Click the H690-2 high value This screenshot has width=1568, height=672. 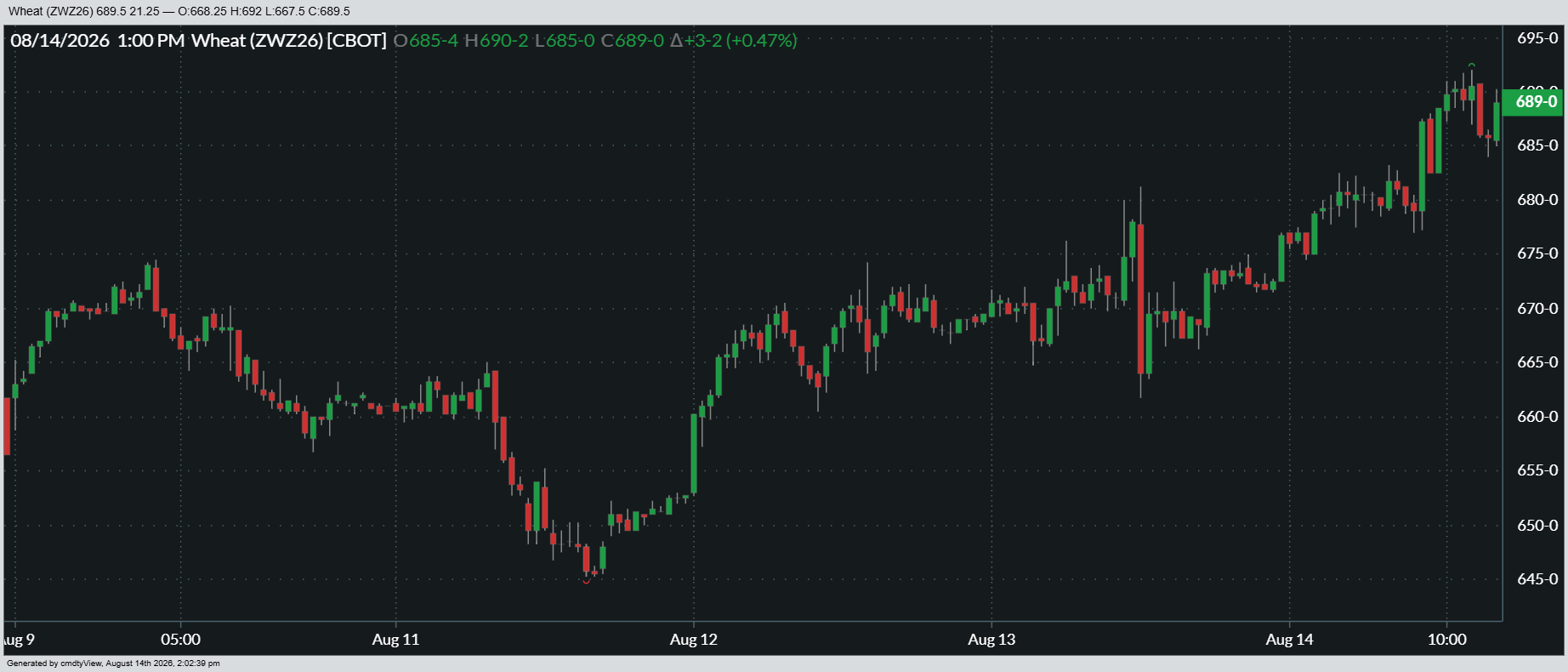pyautogui.click(x=496, y=41)
